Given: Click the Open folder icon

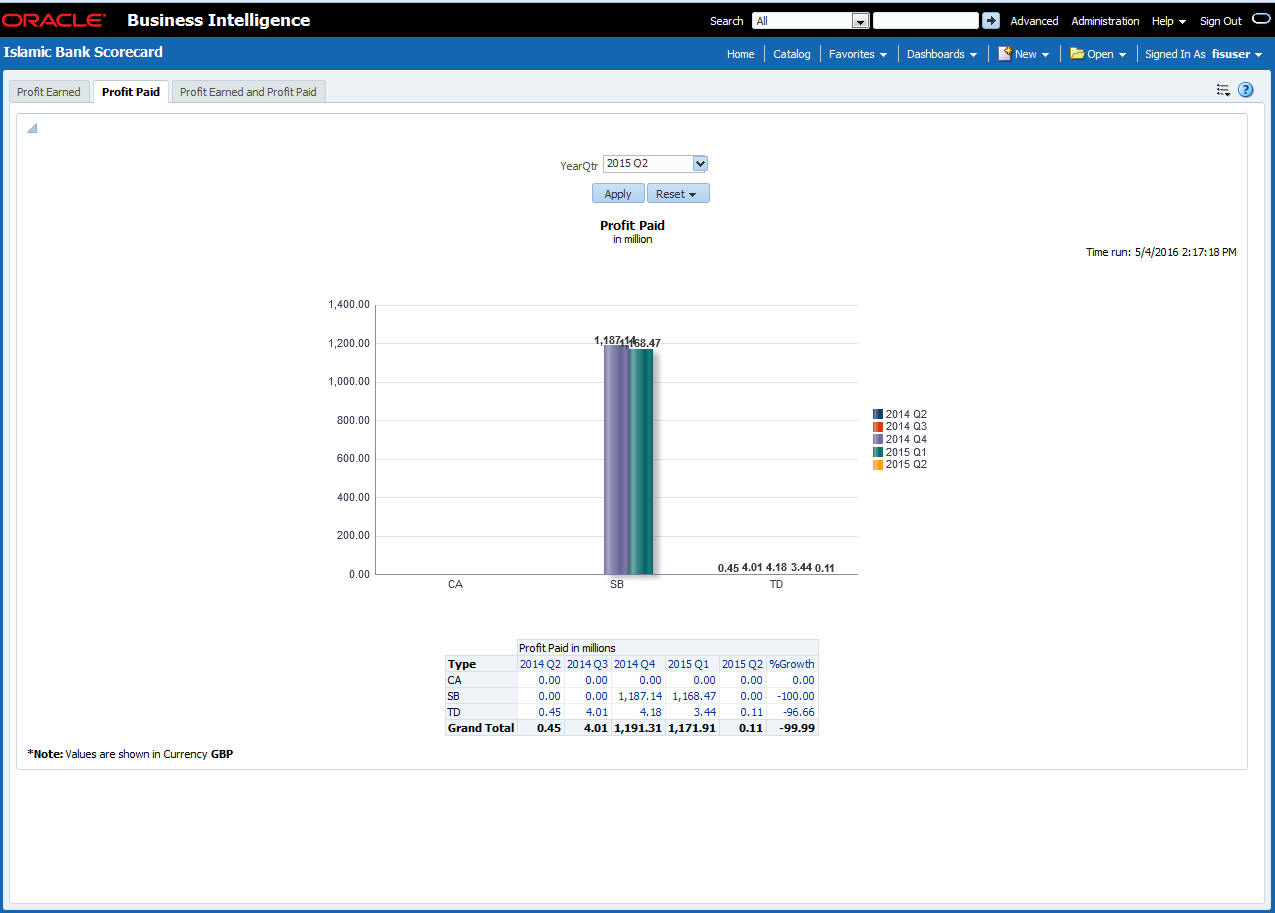Looking at the screenshot, I should [1077, 53].
